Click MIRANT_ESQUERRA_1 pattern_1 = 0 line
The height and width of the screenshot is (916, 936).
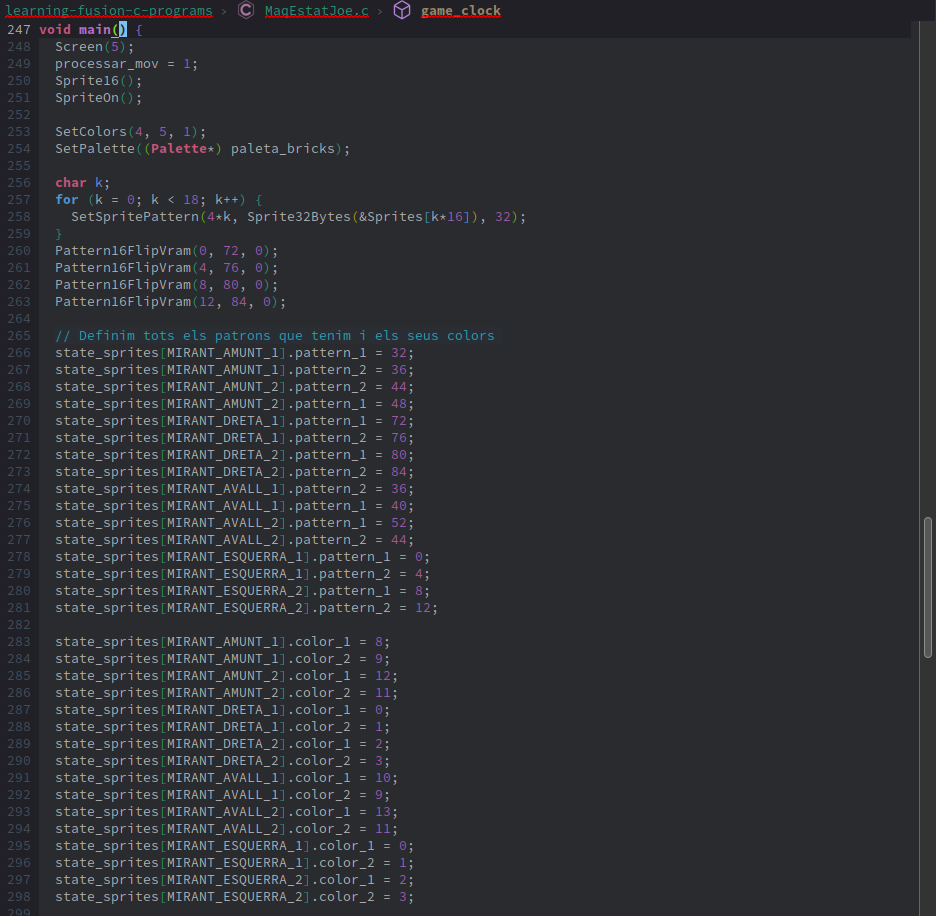(242, 557)
